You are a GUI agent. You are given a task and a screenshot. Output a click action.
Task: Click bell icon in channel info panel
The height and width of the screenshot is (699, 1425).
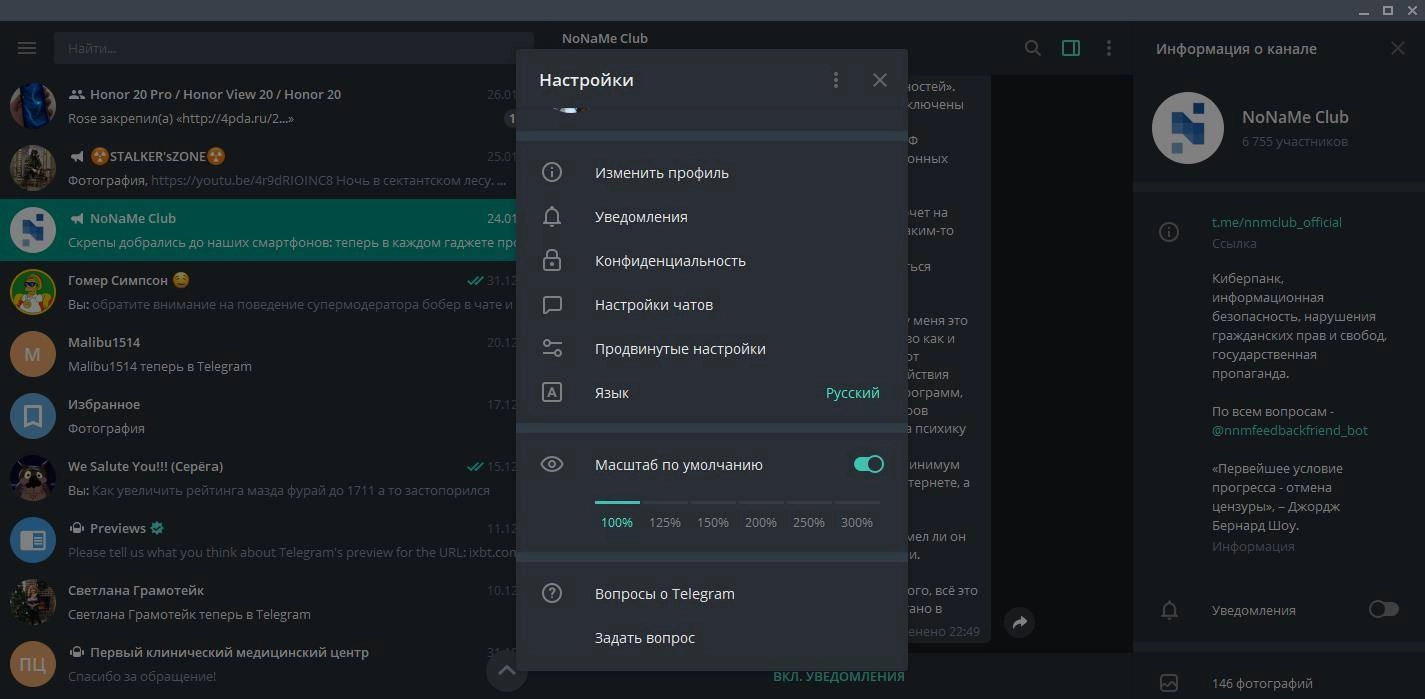(x=1168, y=610)
